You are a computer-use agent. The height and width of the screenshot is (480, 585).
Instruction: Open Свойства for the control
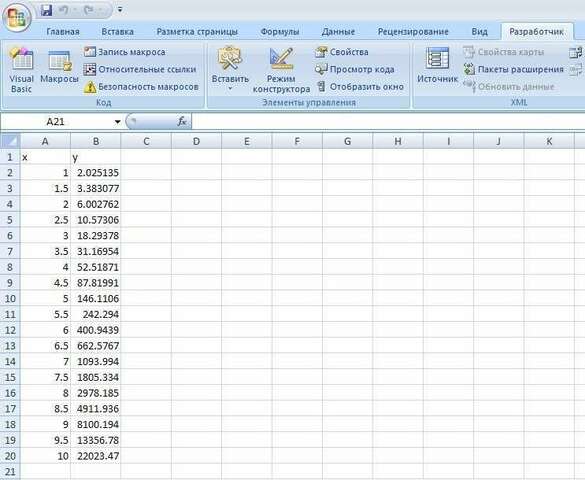point(342,52)
